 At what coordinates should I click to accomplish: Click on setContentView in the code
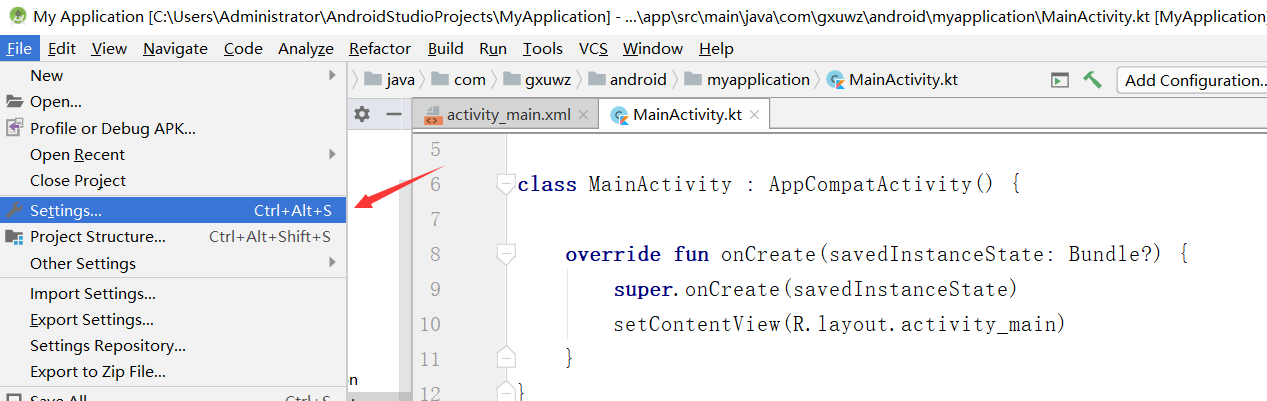697,324
